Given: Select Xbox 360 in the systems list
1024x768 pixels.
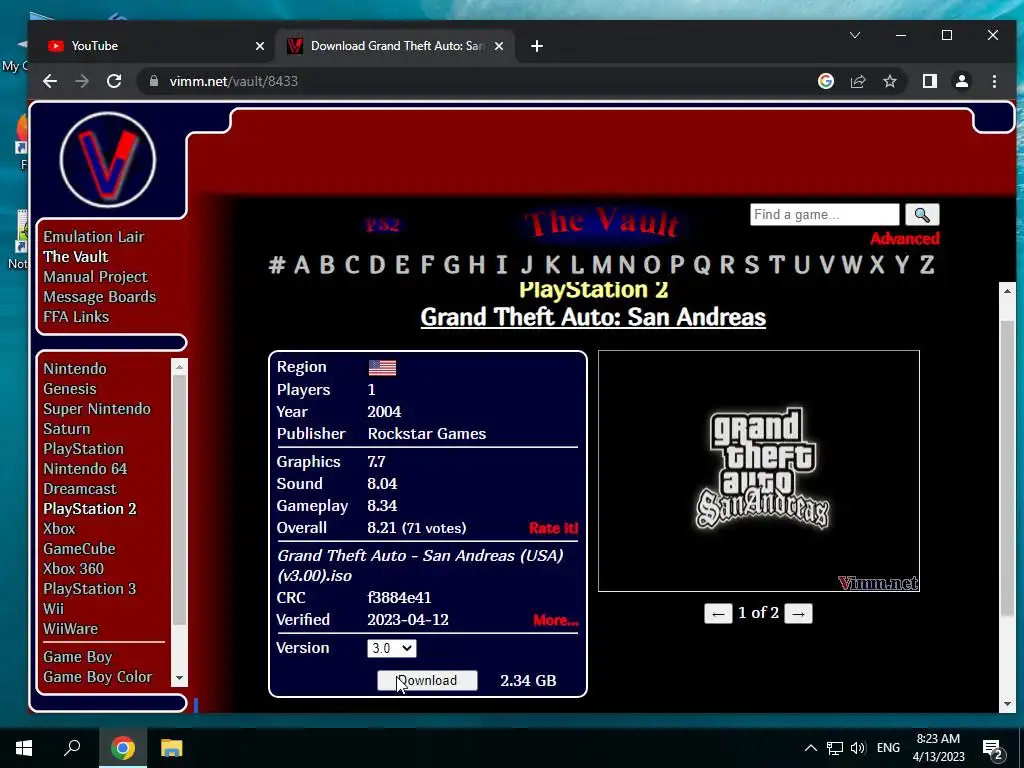Looking at the screenshot, I should pos(73,568).
